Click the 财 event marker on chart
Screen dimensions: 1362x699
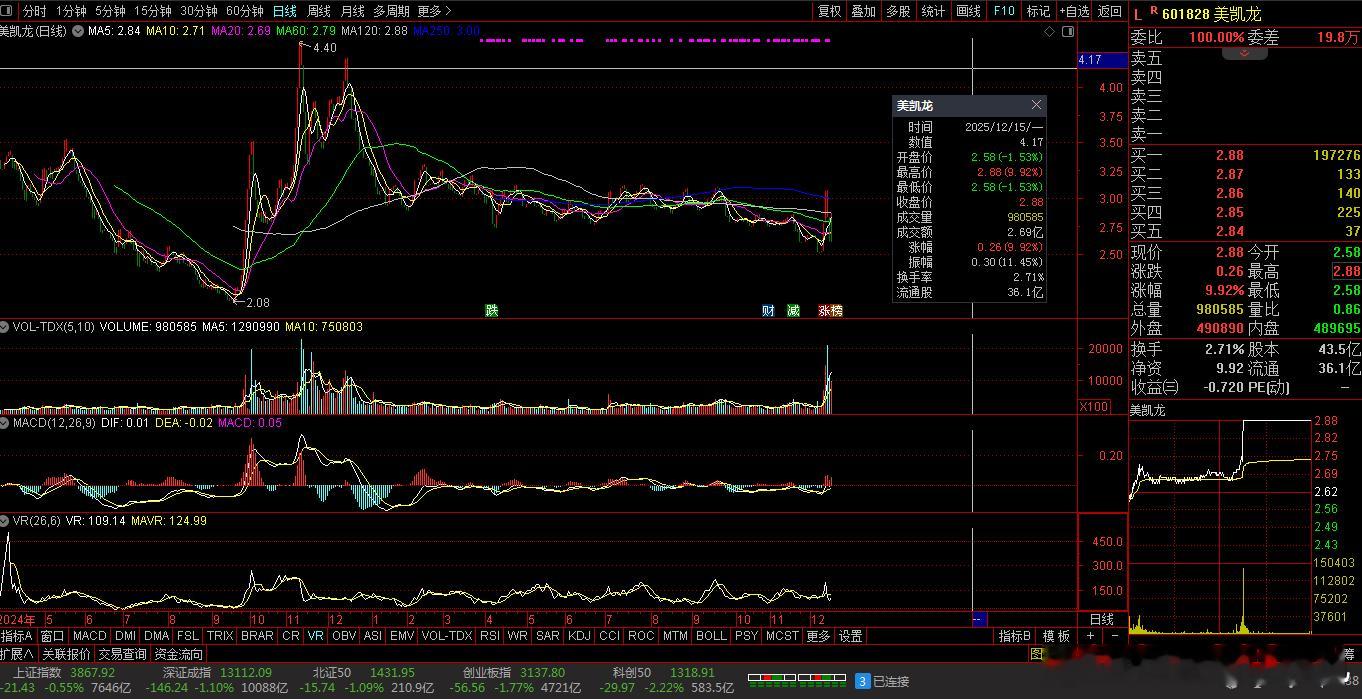[x=768, y=311]
